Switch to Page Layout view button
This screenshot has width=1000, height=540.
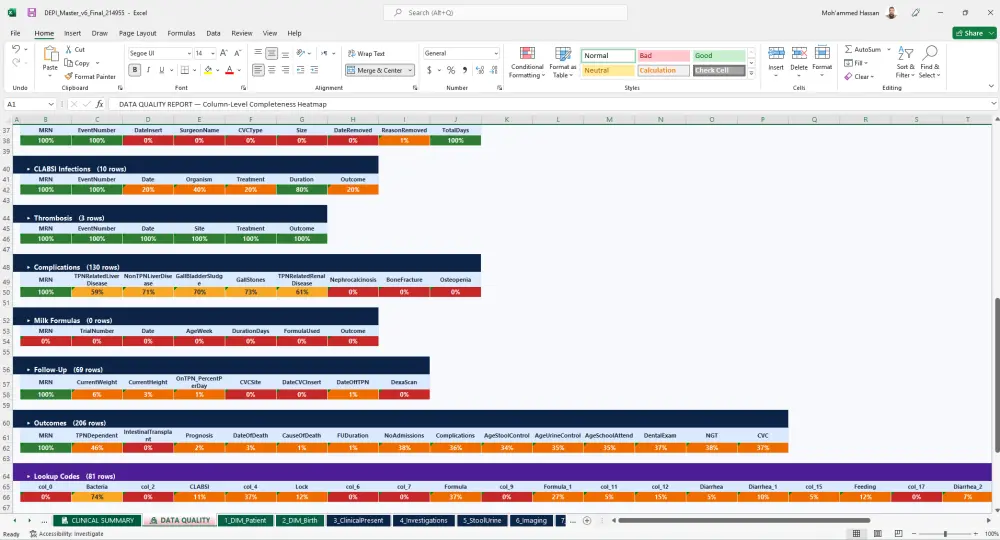tap(878, 534)
